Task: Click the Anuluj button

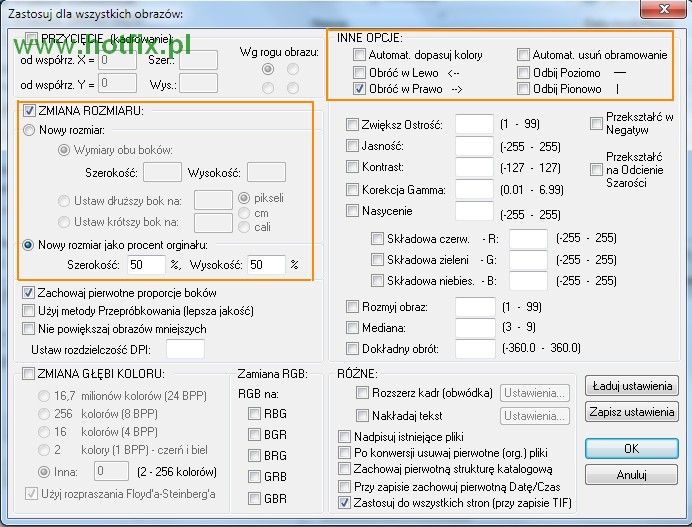Action: point(632,475)
